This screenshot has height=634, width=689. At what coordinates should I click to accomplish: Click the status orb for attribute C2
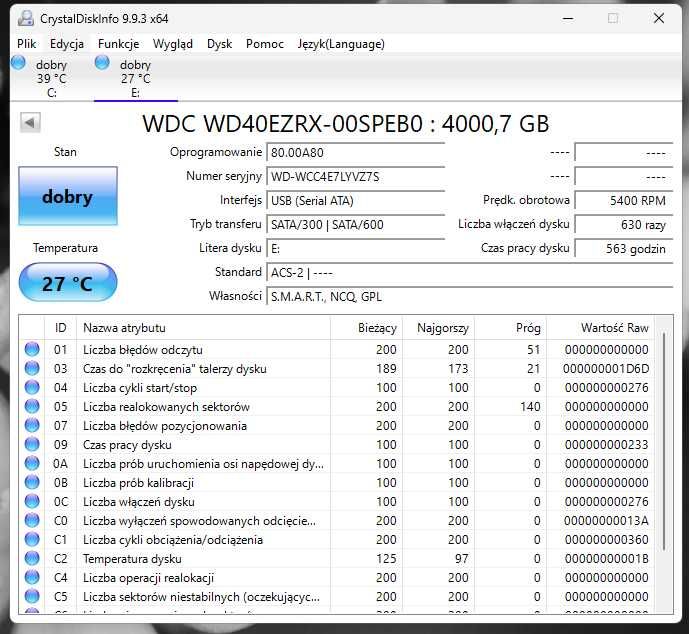32,558
